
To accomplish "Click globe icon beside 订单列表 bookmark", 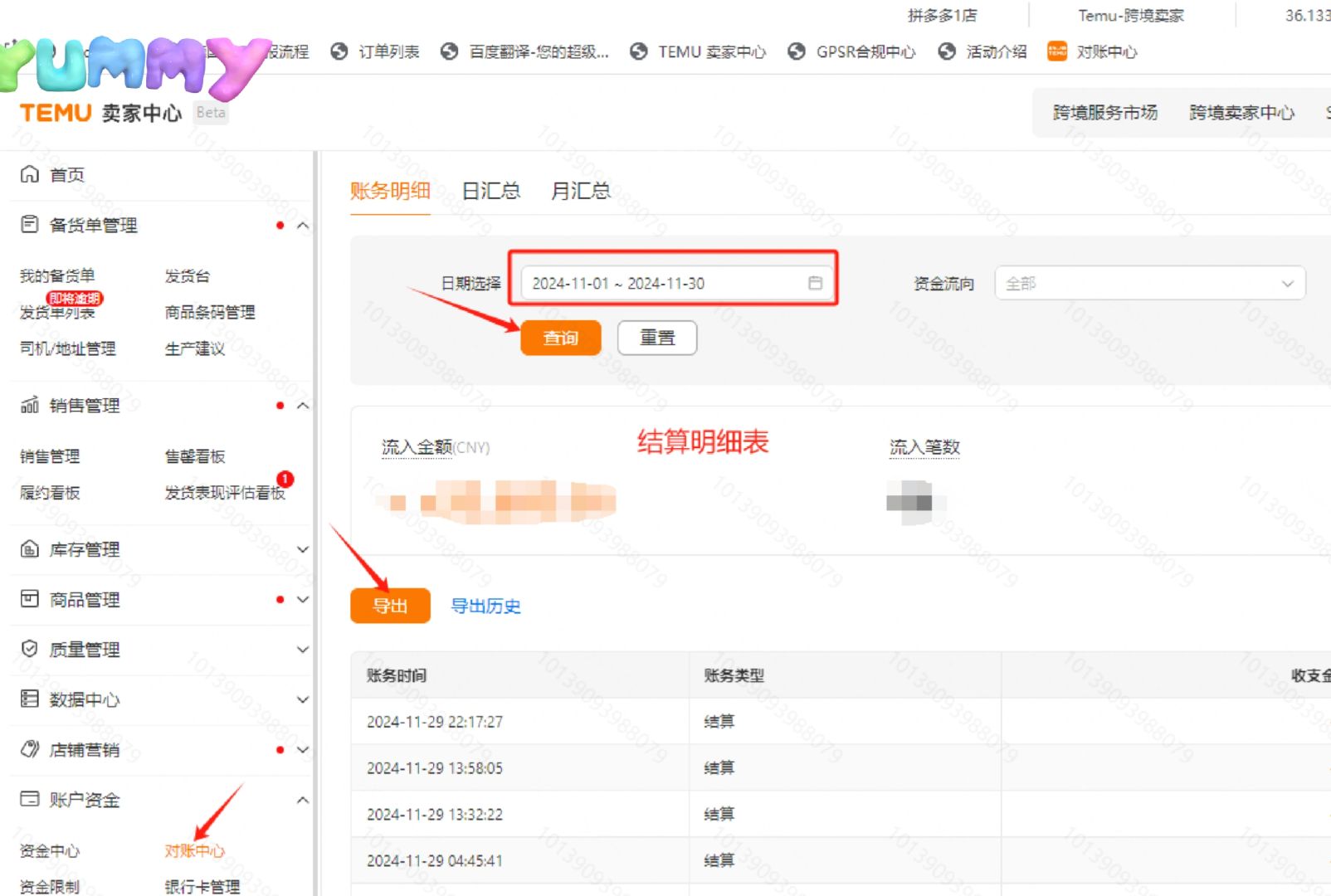I will click(339, 51).
